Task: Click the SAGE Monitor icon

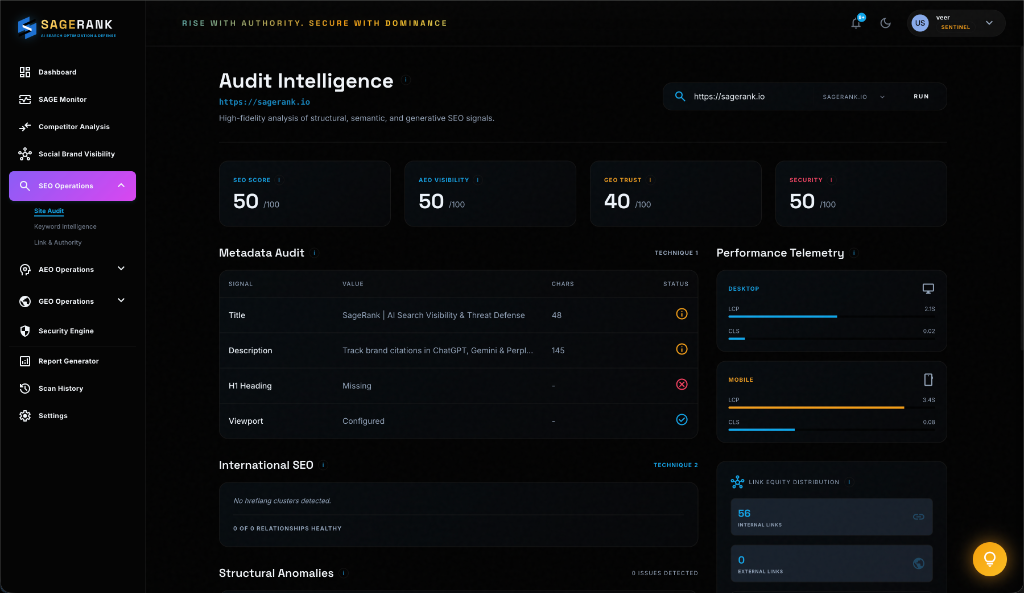Action: [25, 99]
